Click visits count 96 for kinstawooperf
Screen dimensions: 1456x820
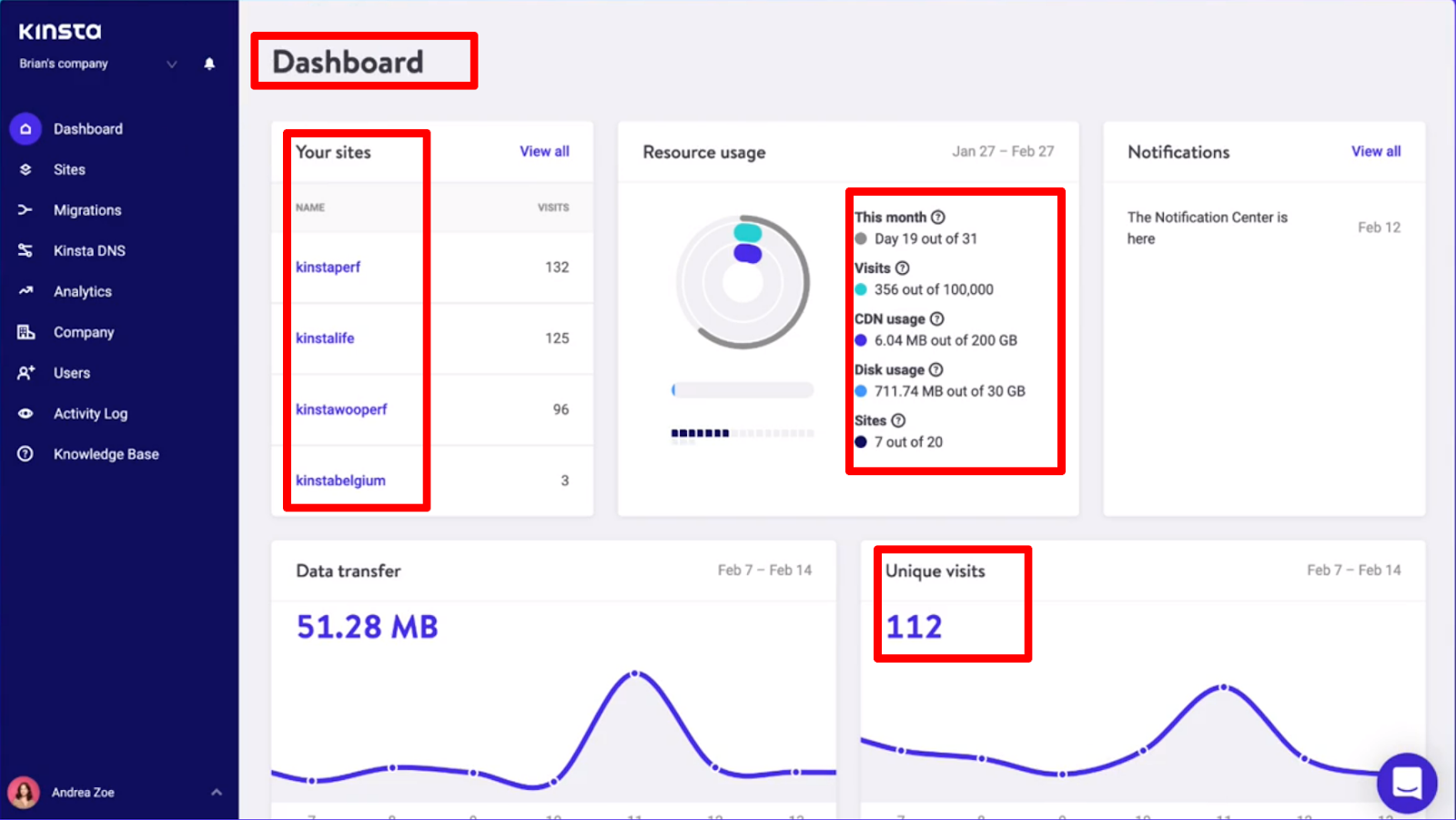(561, 410)
